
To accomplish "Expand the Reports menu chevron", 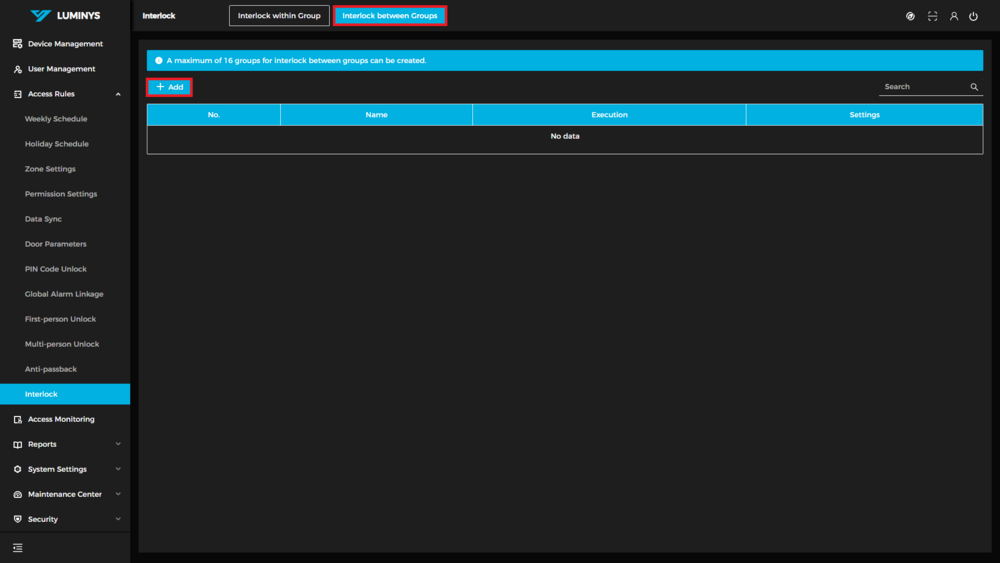I will click(118, 444).
